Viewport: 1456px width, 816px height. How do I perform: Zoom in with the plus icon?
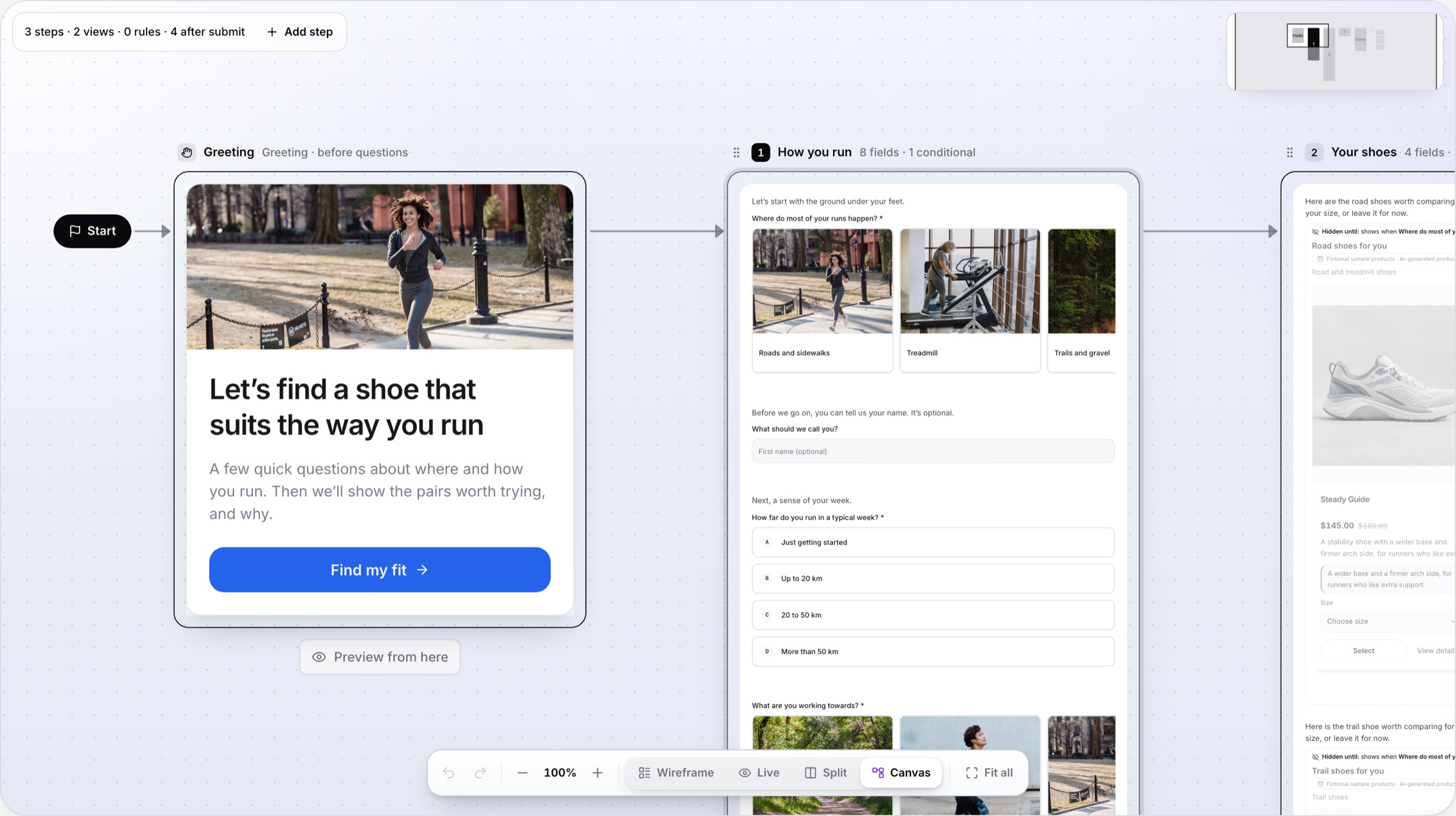pyautogui.click(x=598, y=772)
